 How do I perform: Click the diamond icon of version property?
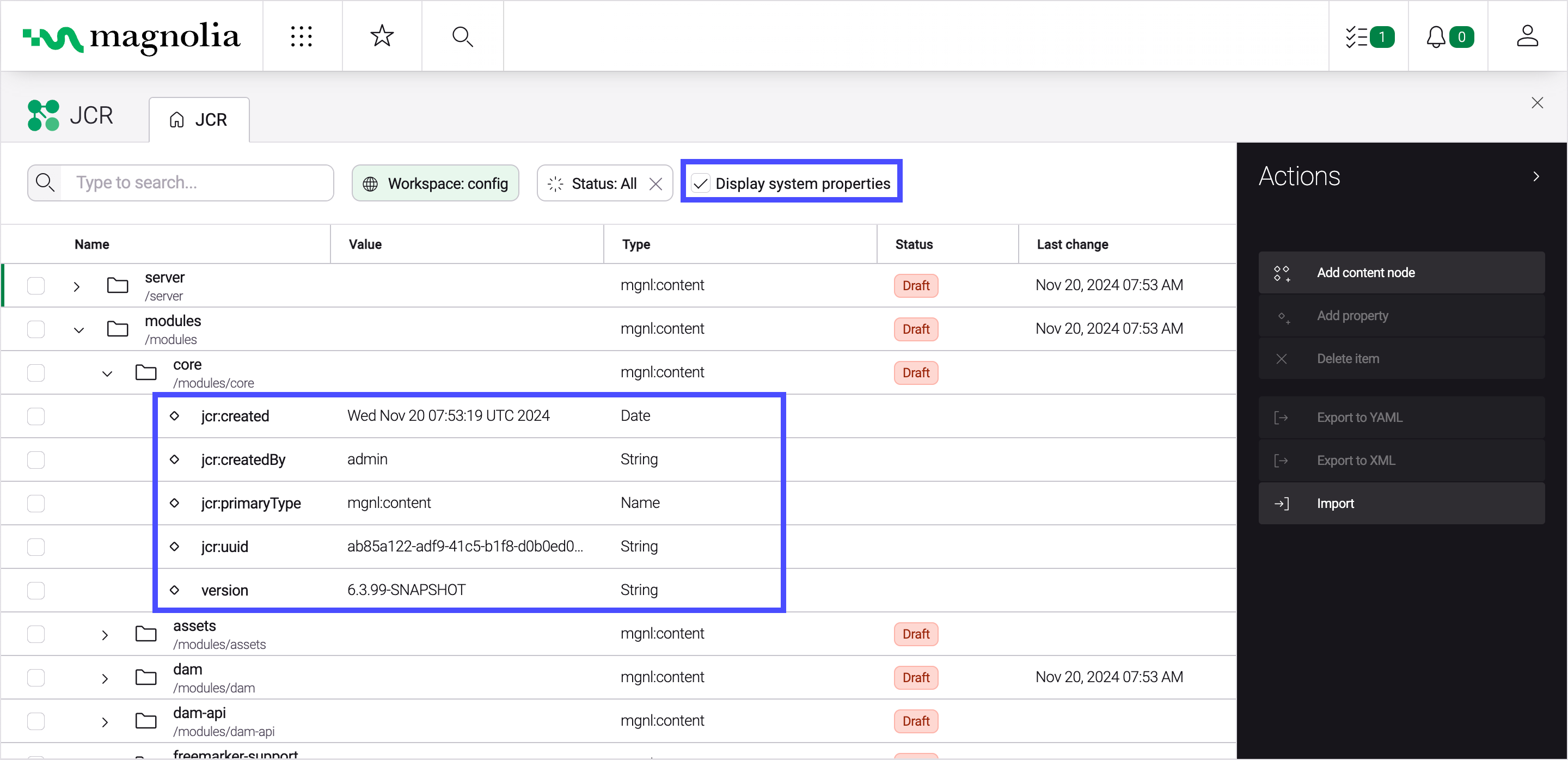point(174,590)
